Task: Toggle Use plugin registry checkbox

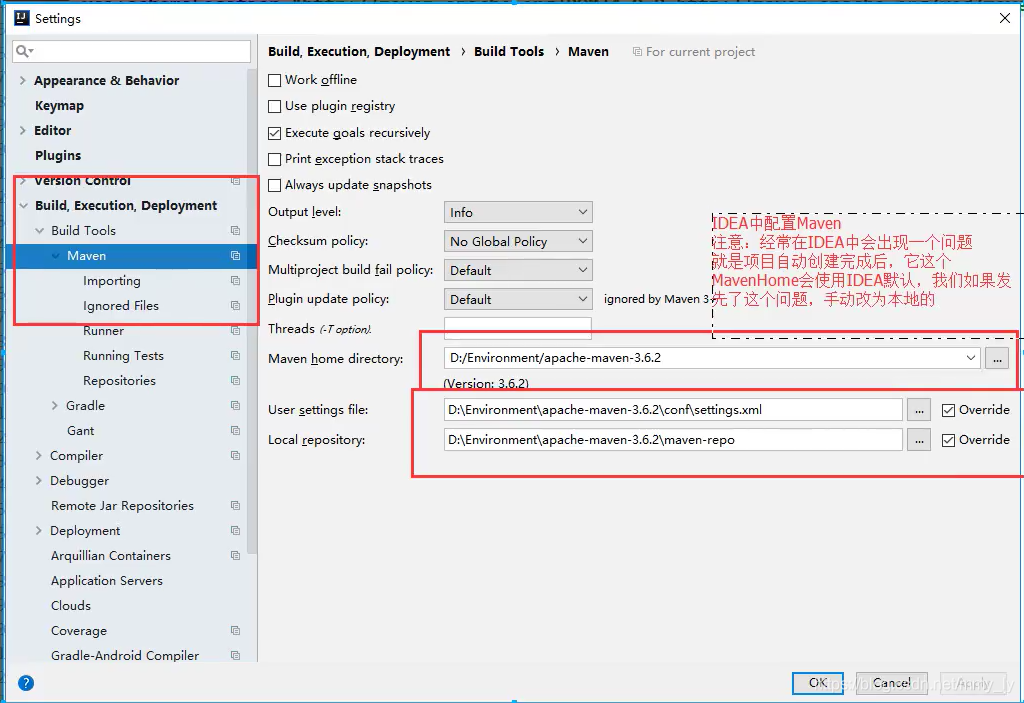Action: pyautogui.click(x=275, y=106)
